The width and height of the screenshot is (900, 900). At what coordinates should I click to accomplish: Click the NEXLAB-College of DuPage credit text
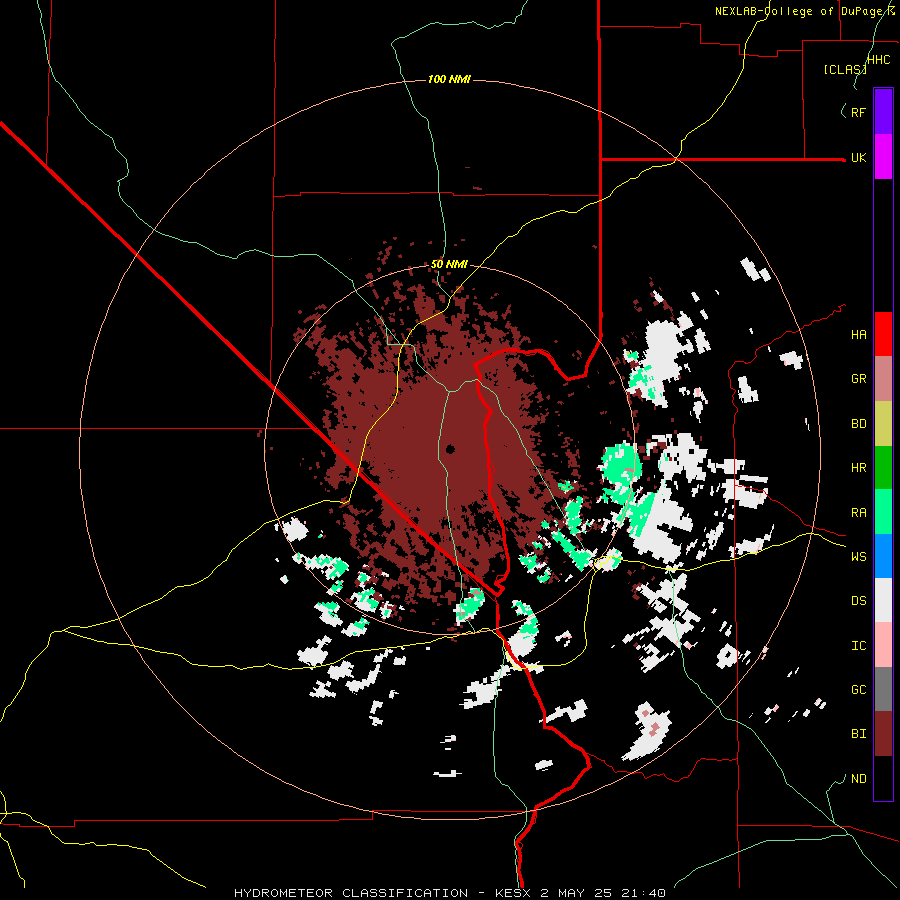806,11
